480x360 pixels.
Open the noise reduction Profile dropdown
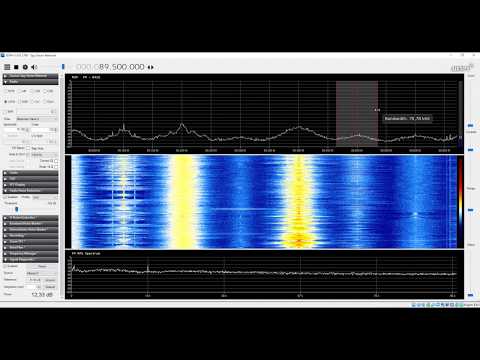(45, 197)
